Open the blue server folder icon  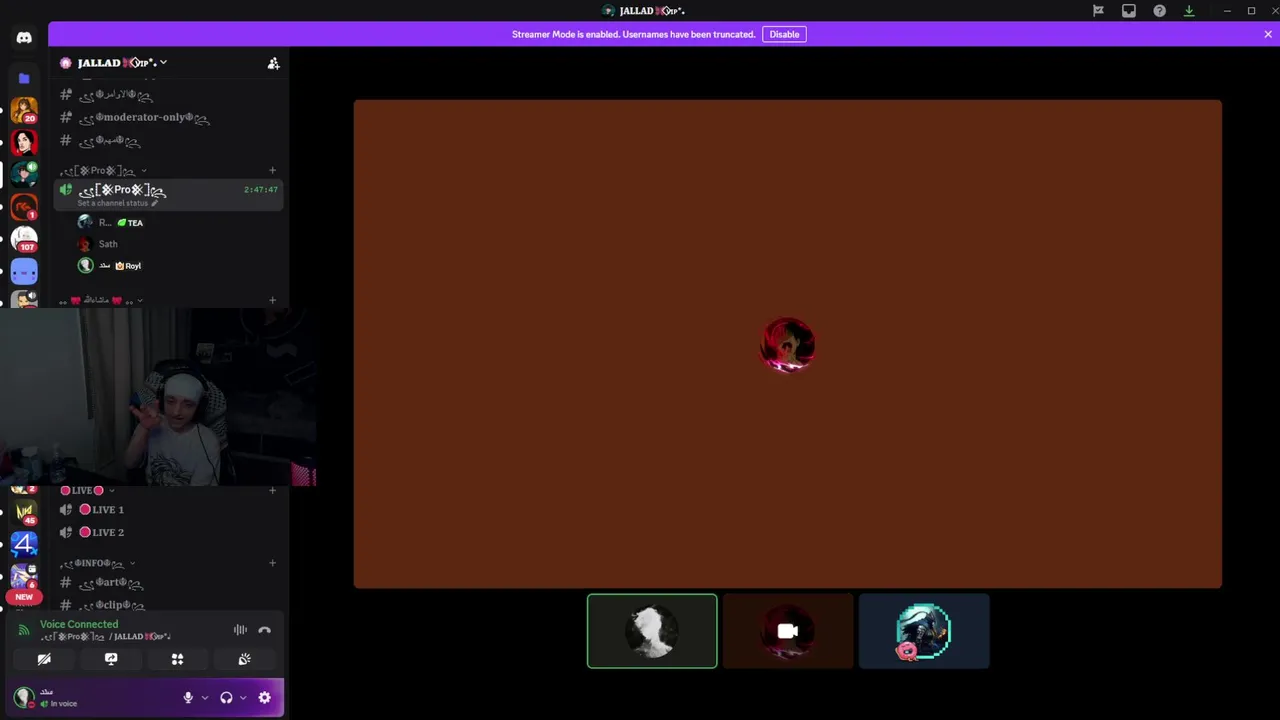tap(24, 78)
